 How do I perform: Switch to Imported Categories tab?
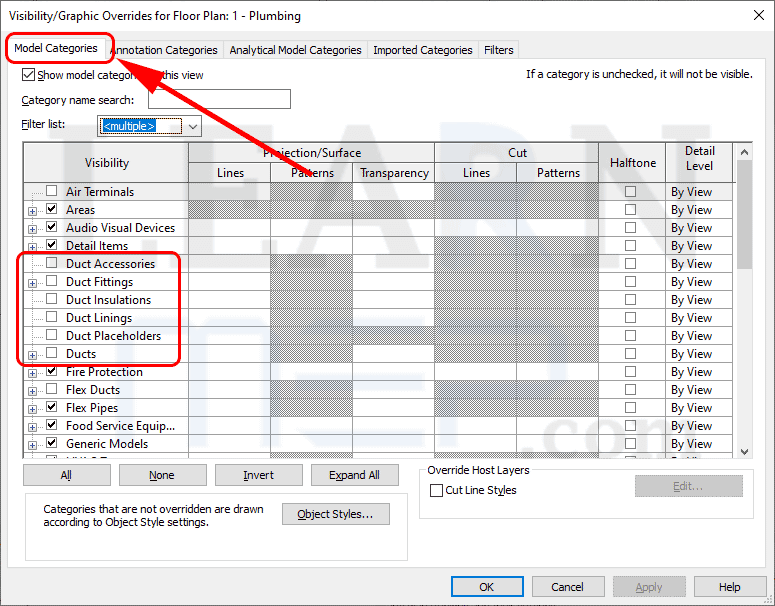tap(422, 50)
